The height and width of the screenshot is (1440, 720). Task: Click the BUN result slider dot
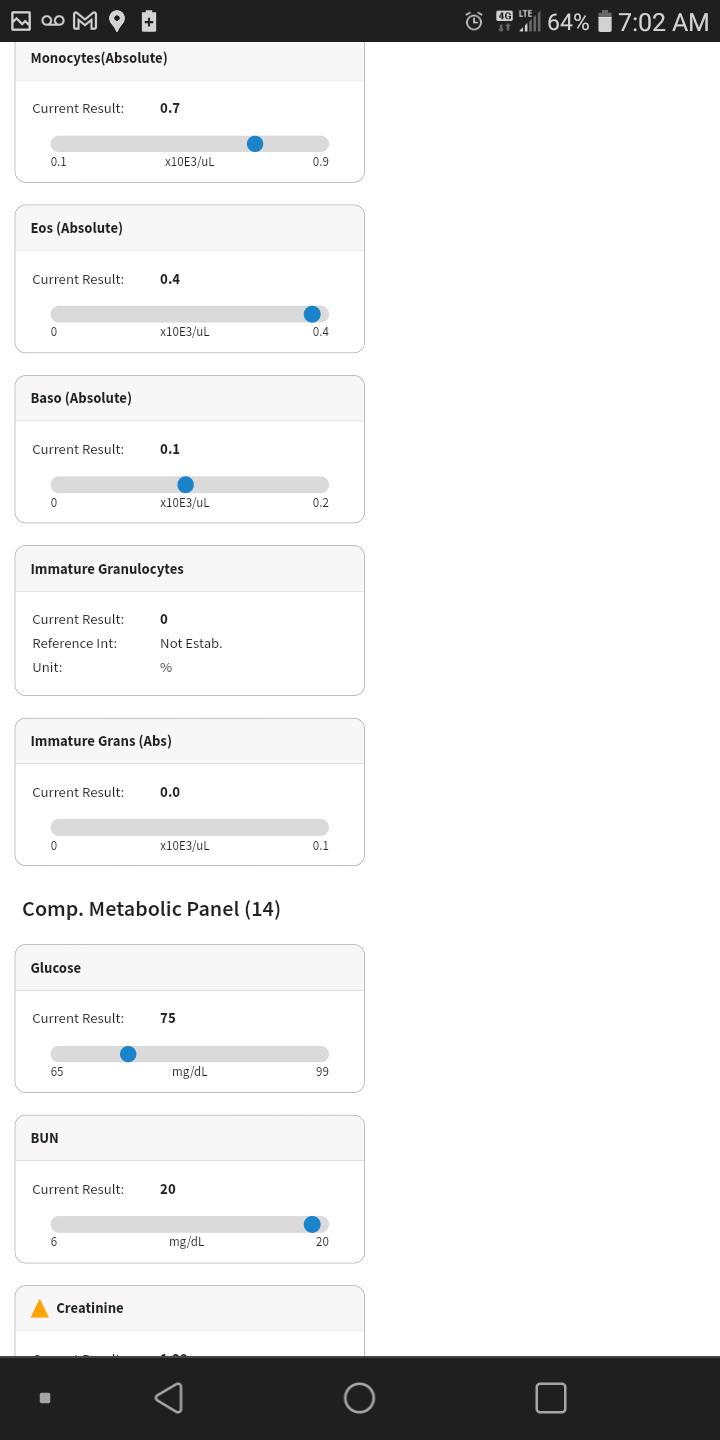click(x=312, y=1224)
